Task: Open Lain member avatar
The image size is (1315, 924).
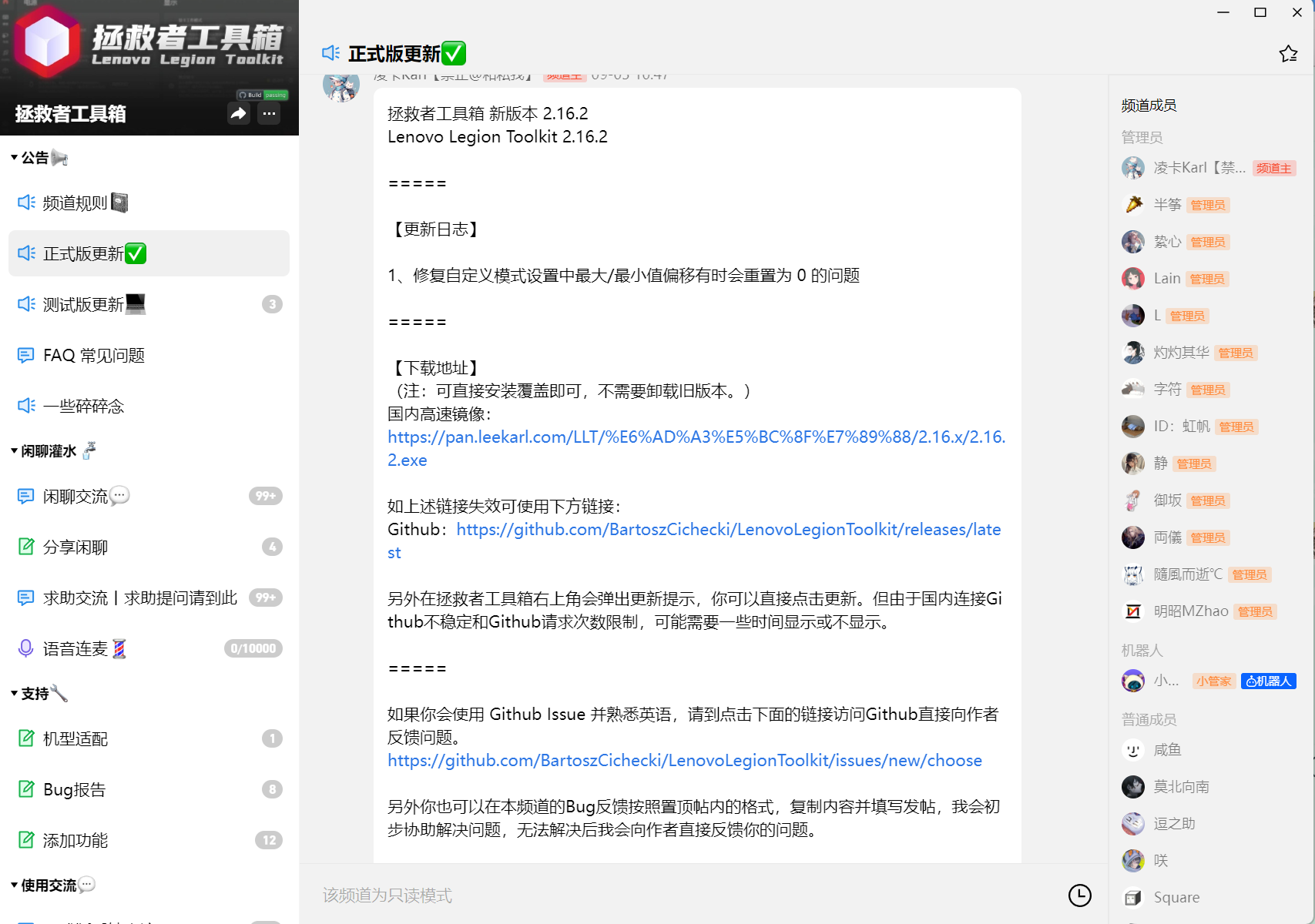Action: (1133, 279)
